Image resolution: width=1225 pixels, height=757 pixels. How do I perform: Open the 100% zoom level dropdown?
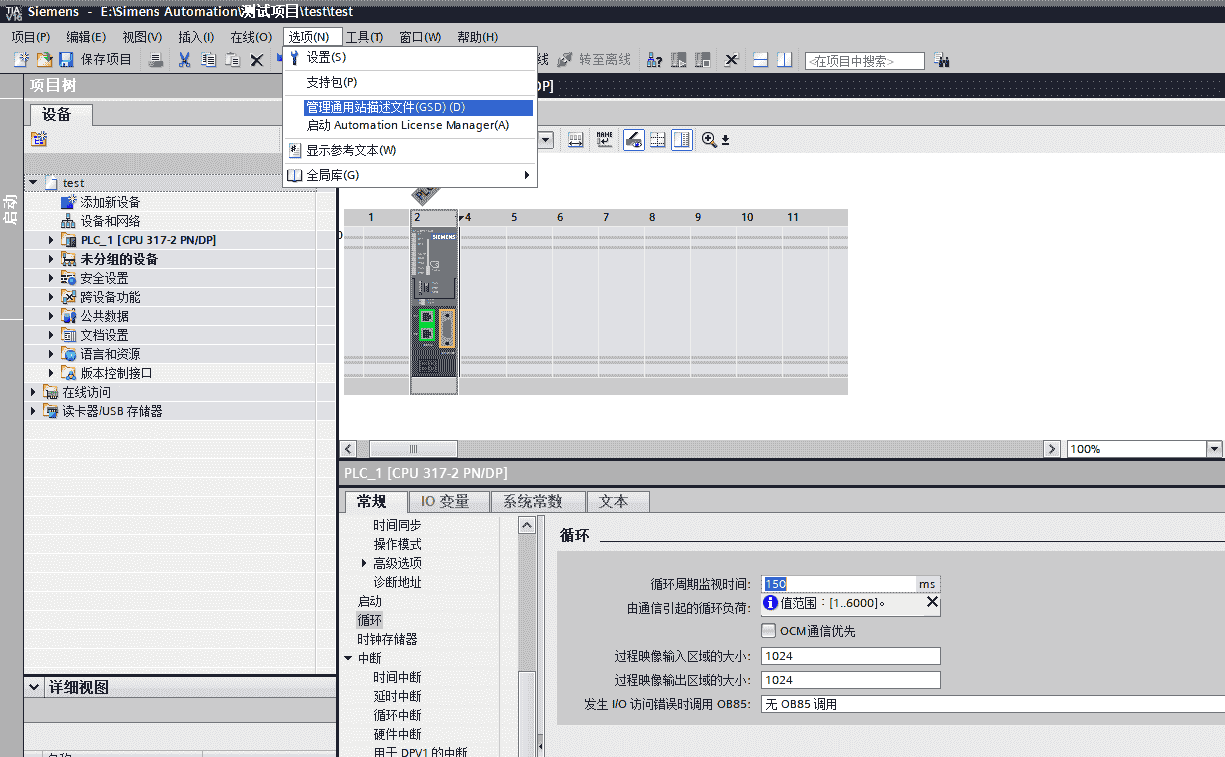point(1214,449)
